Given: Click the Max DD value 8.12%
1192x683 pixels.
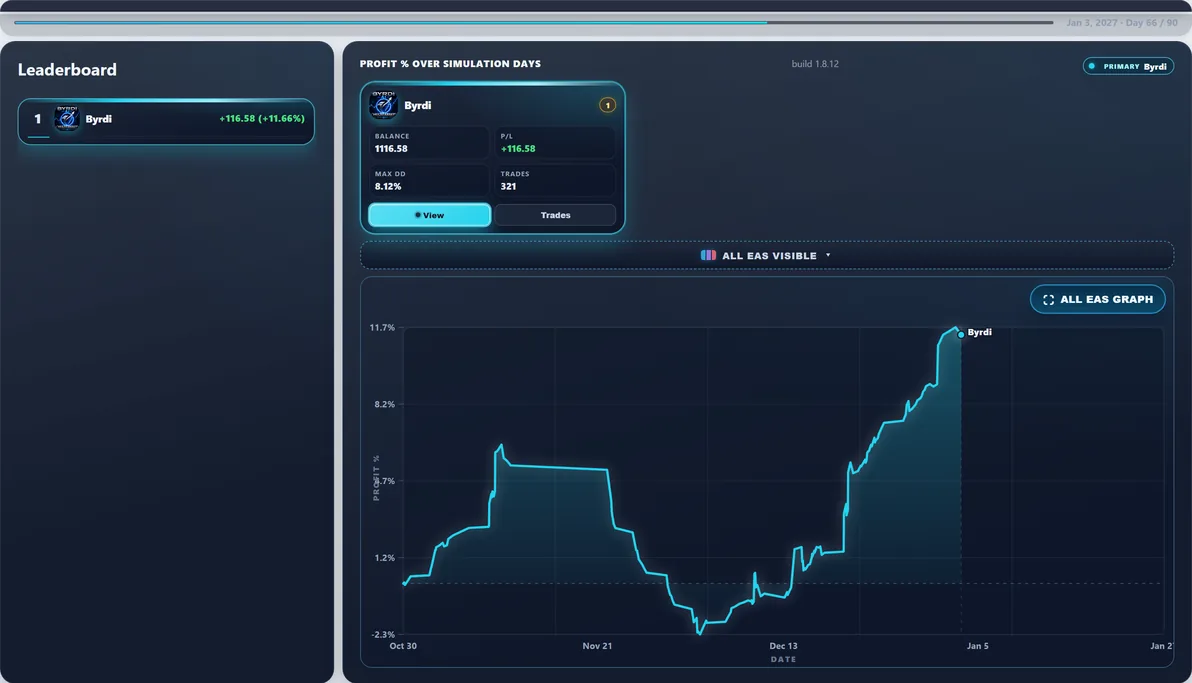Looking at the screenshot, I should pos(388,186).
